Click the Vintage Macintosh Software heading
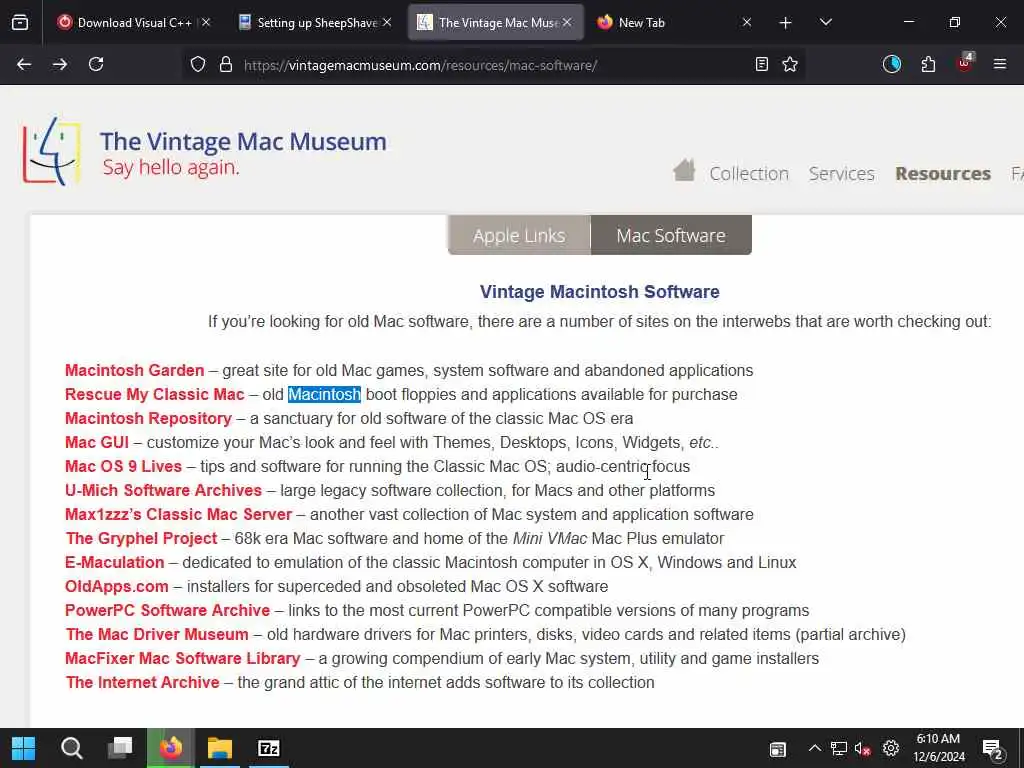The width and height of the screenshot is (1024, 768). point(600,291)
